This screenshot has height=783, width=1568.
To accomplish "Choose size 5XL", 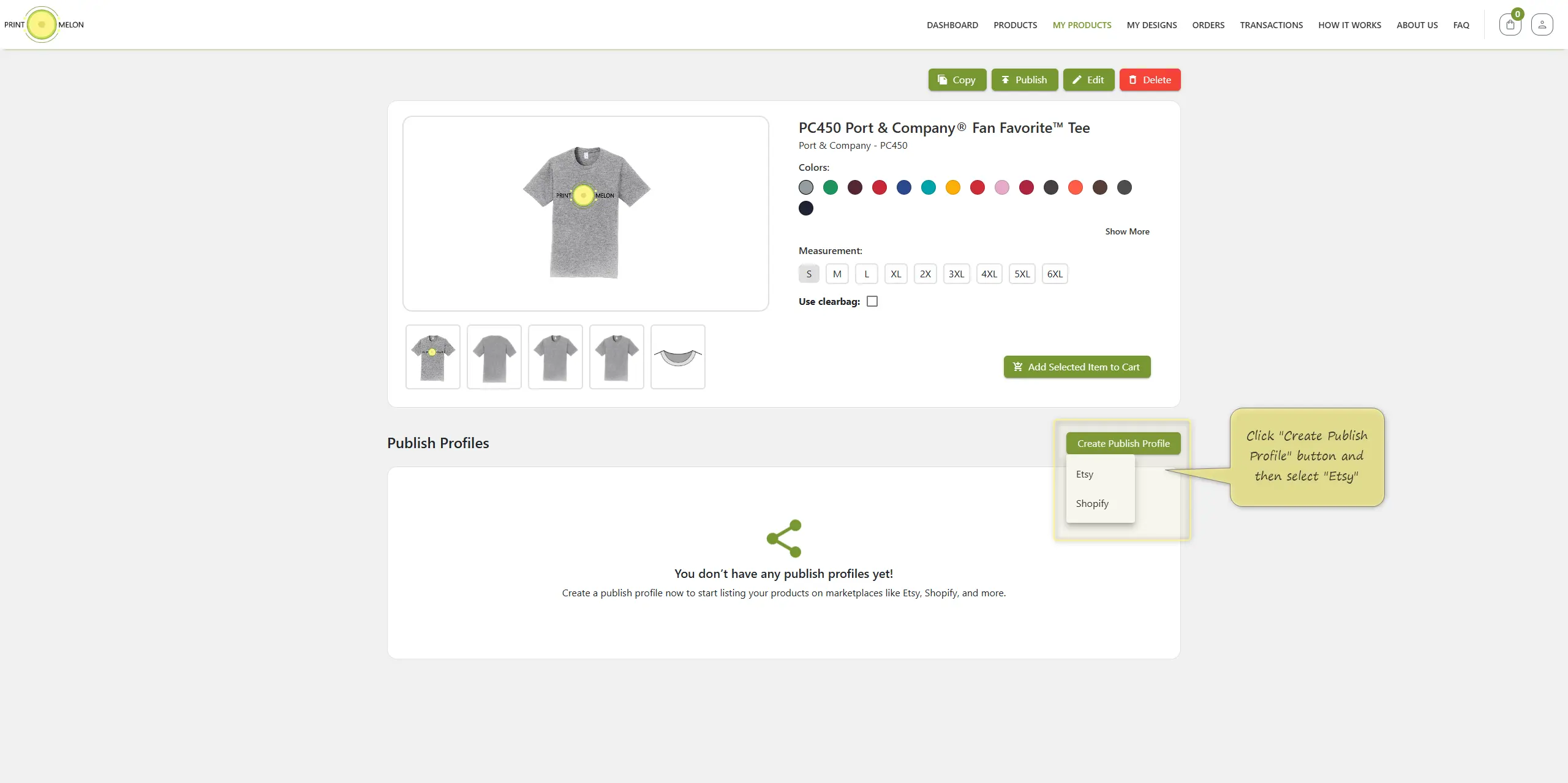I will pos(1022,274).
